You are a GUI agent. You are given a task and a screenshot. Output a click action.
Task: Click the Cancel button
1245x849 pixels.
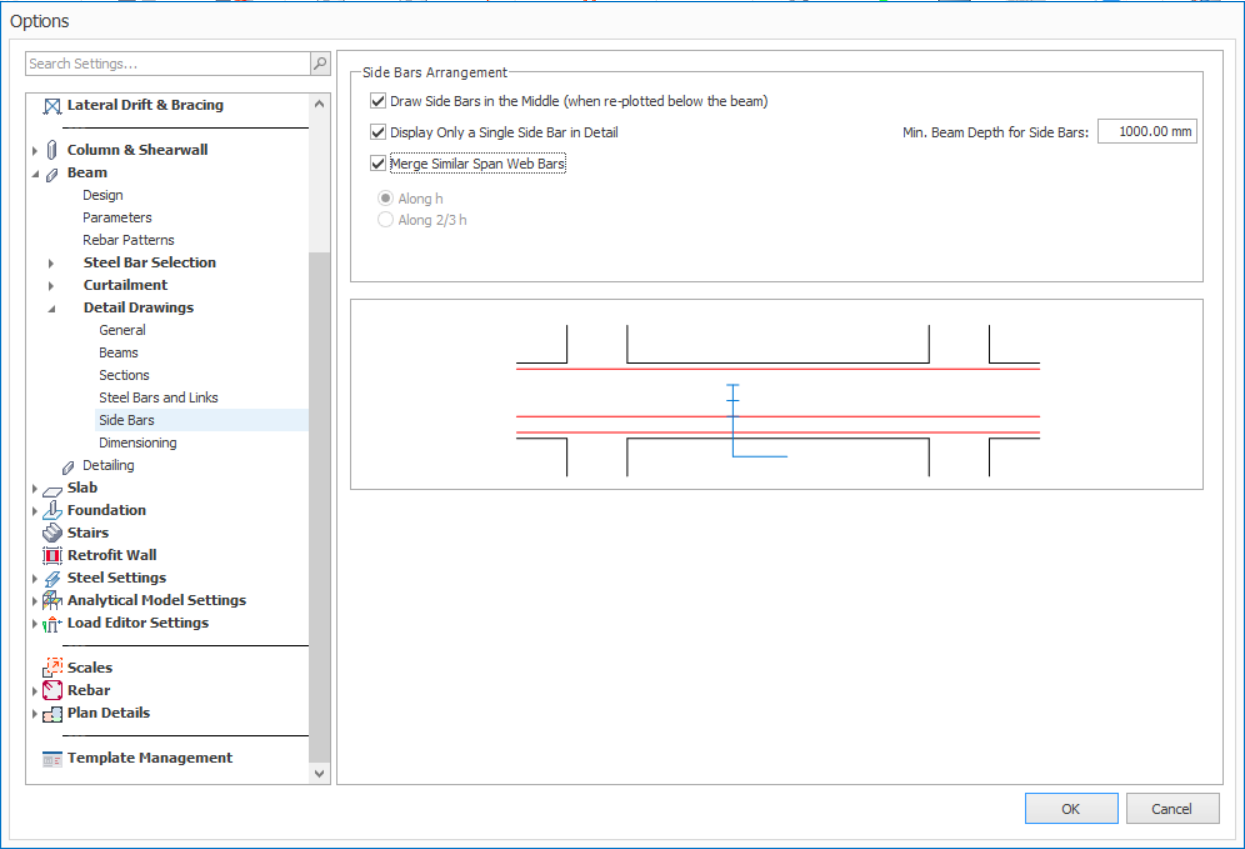coord(1172,809)
